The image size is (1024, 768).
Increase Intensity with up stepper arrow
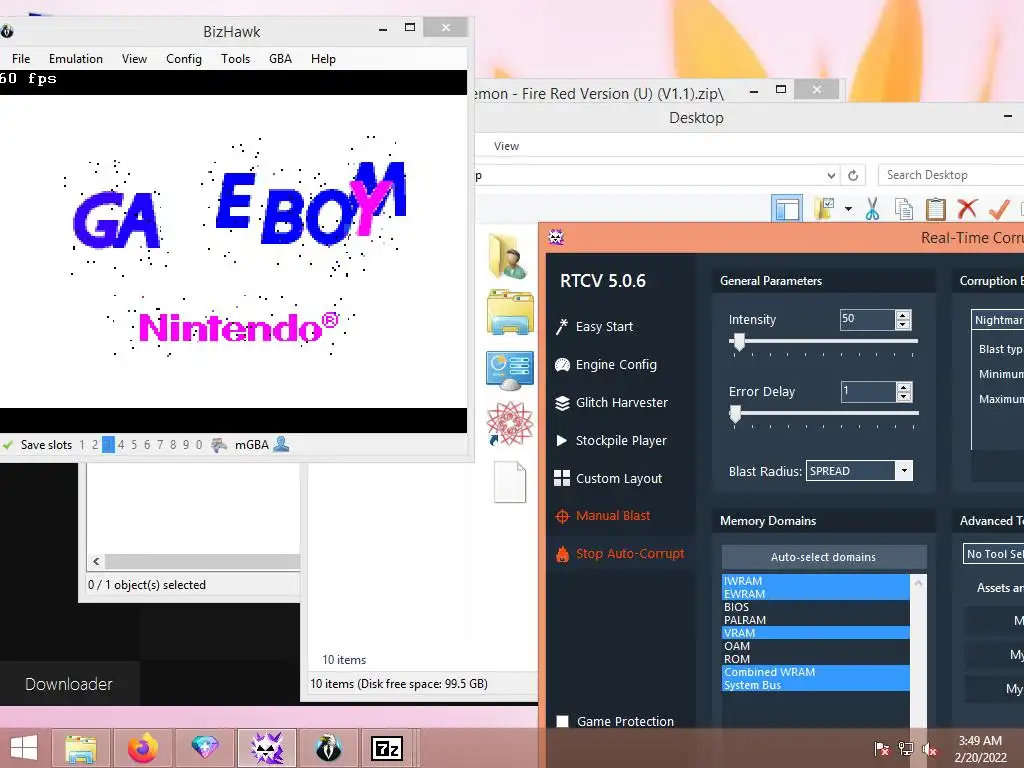[x=903, y=315]
